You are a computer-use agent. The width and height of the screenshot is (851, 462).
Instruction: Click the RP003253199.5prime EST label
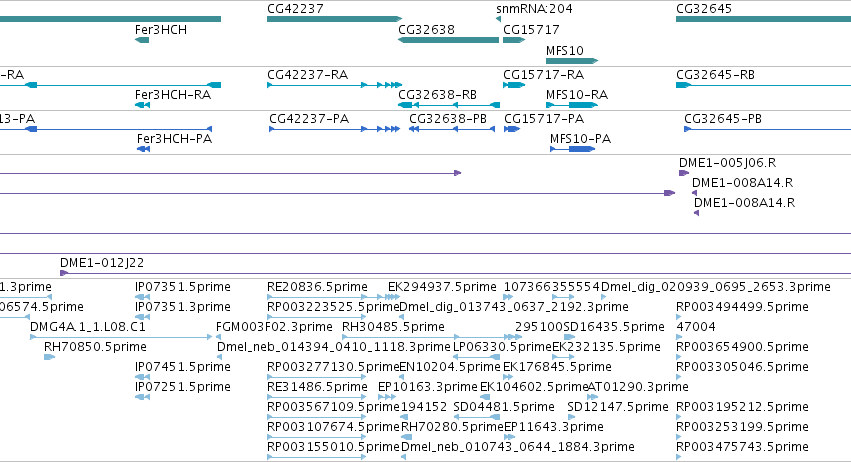click(x=742, y=427)
